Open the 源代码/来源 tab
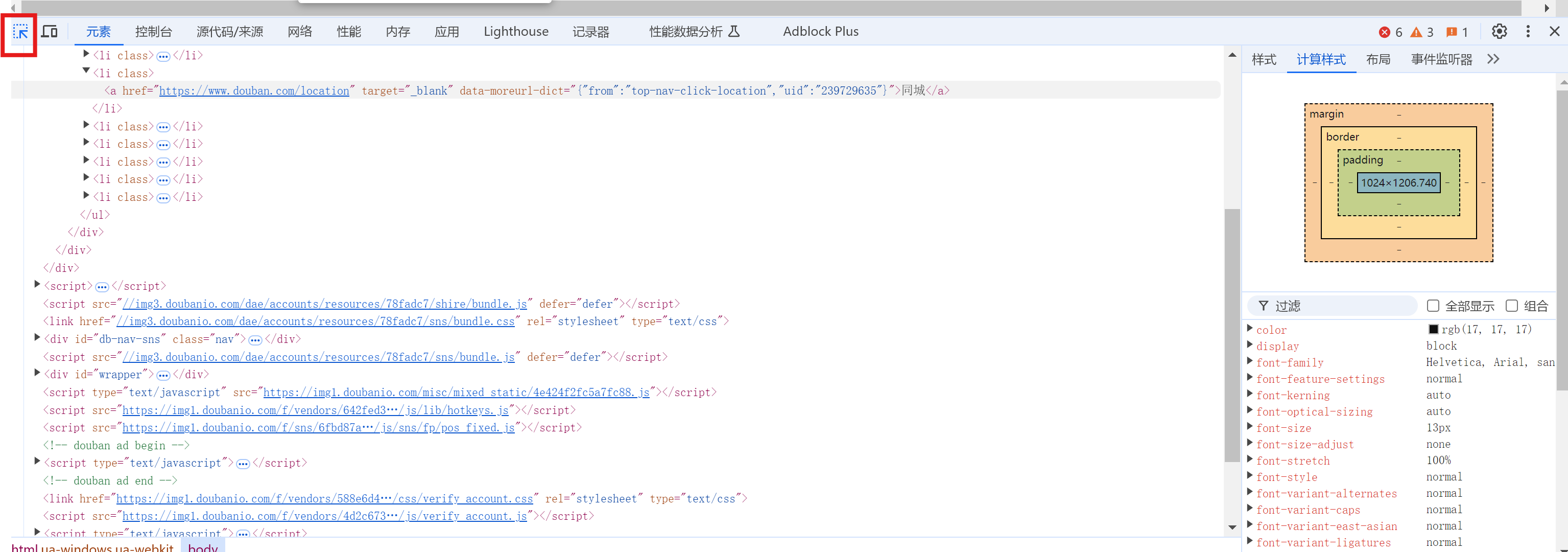The image size is (1568, 552). [x=229, y=32]
